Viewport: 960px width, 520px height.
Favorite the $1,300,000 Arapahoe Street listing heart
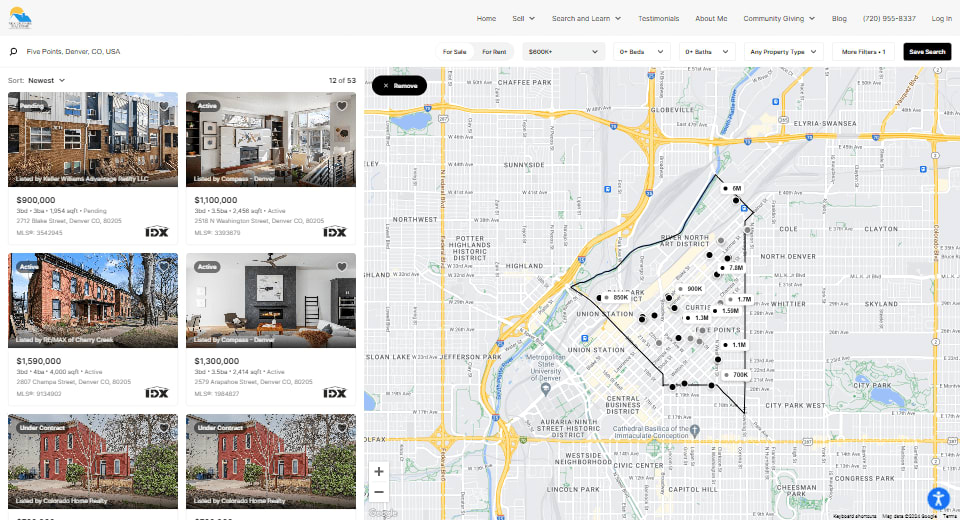342,267
